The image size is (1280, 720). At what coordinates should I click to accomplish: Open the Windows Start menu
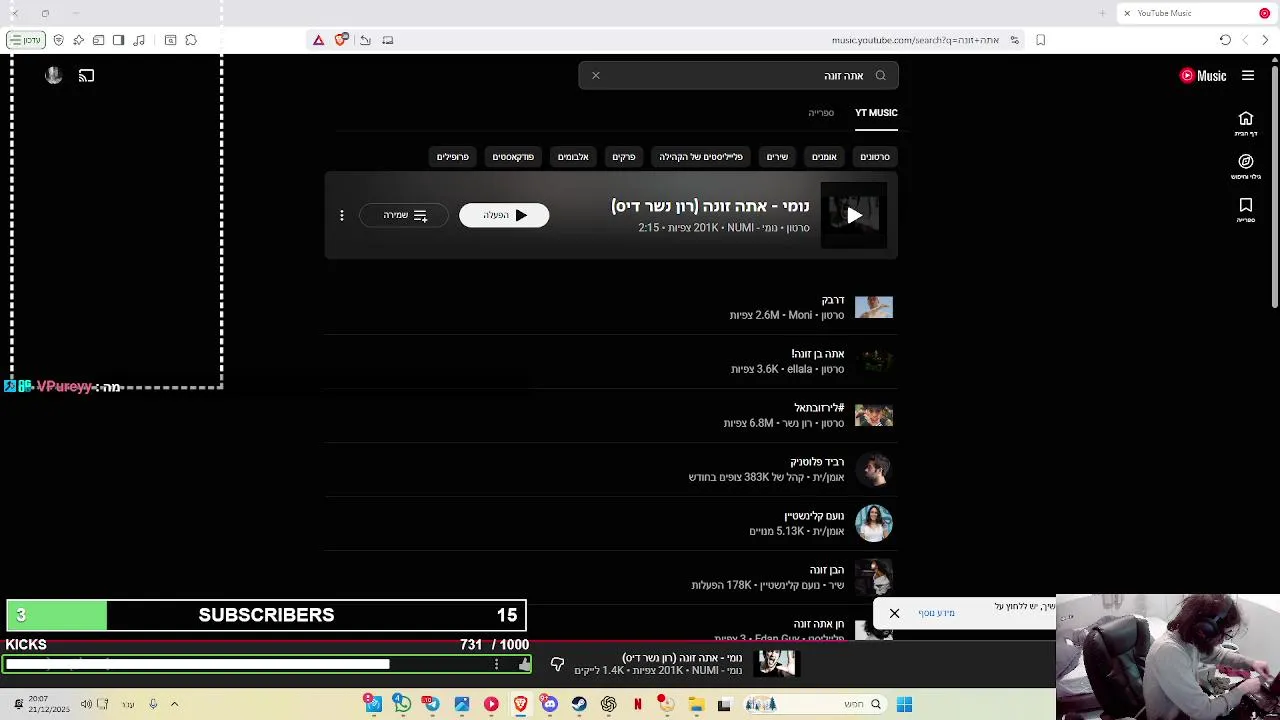click(x=904, y=704)
